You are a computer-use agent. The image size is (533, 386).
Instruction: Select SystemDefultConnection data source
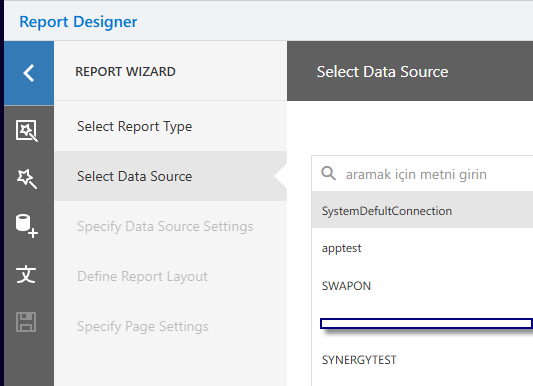(422, 211)
